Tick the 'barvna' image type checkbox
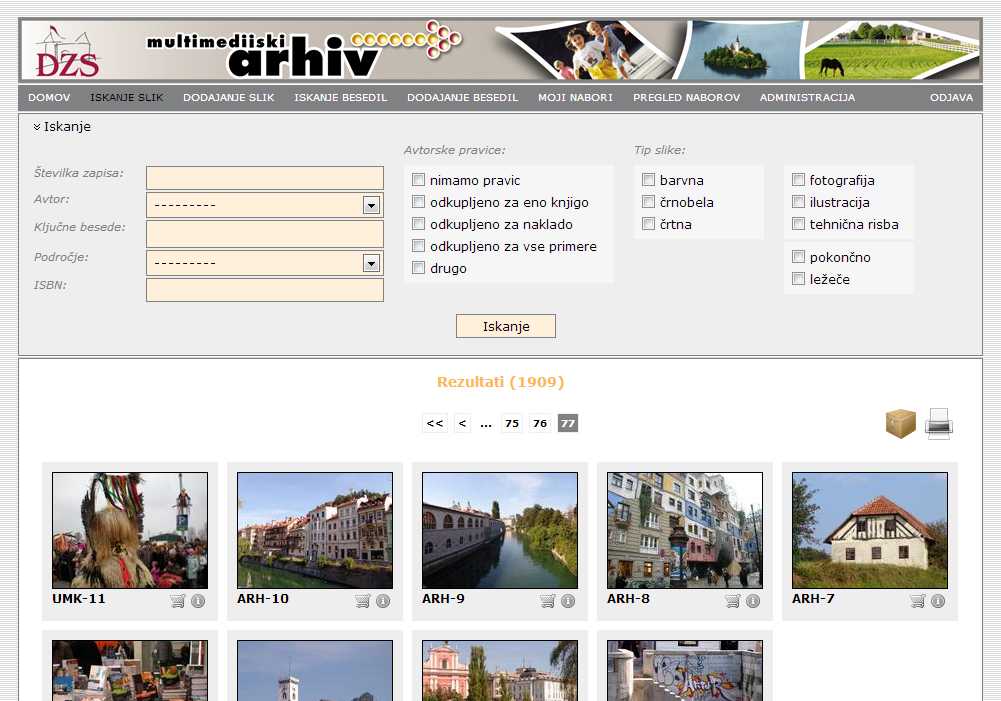 pyautogui.click(x=649, y=180)
